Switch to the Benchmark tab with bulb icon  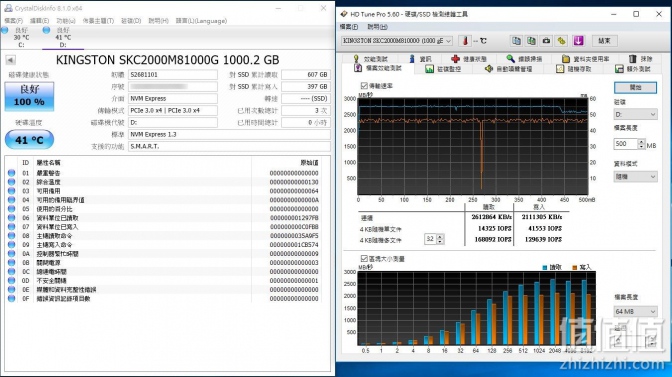(371, 59)
